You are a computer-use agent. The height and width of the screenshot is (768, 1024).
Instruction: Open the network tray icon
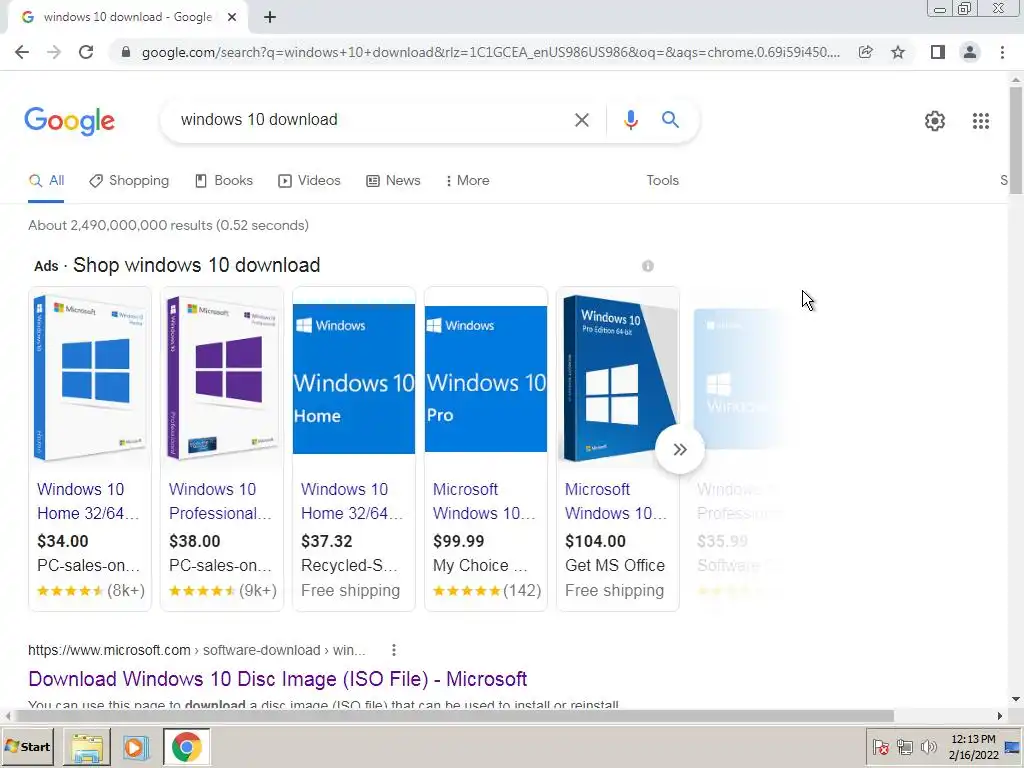(905, 747)
